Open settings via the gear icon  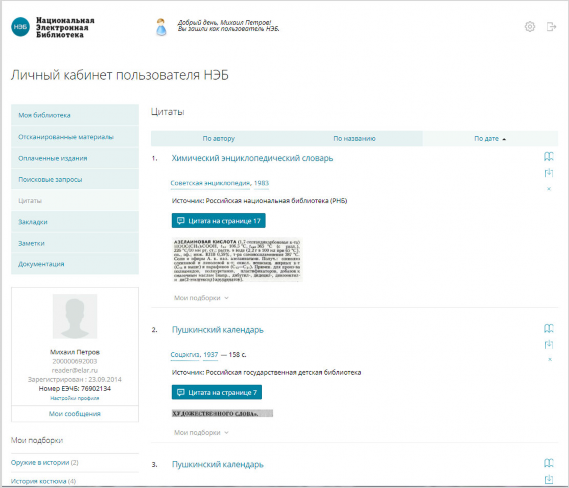pos(530,26)
